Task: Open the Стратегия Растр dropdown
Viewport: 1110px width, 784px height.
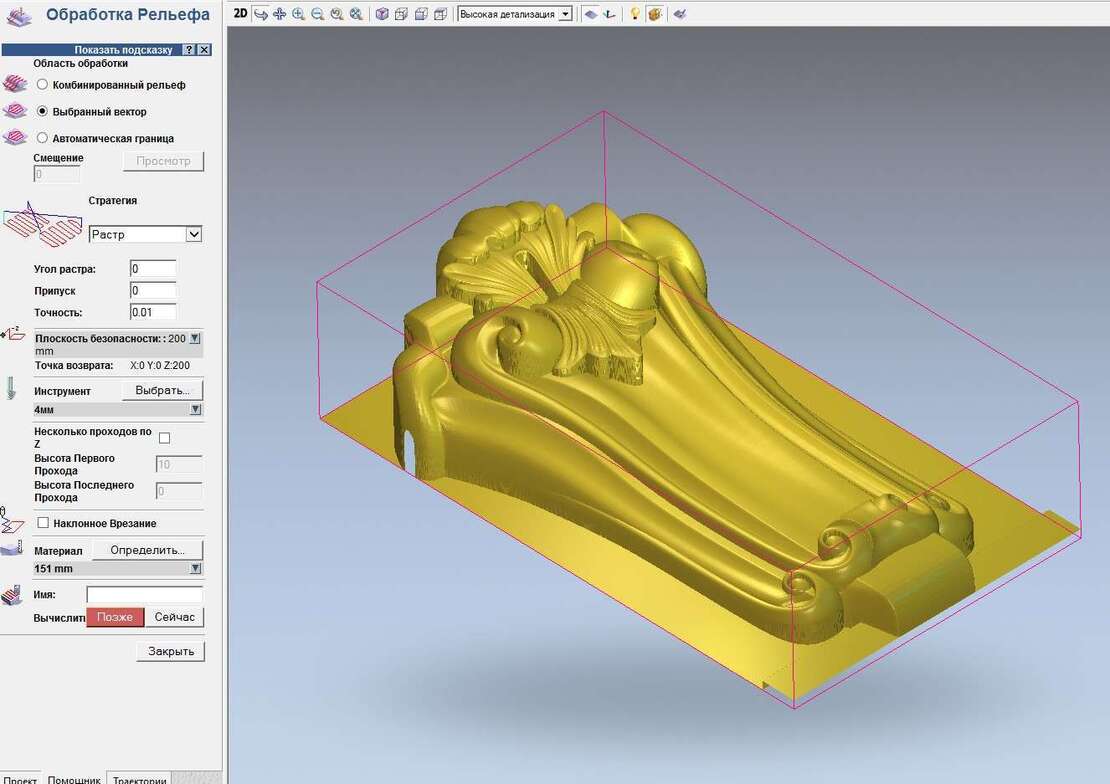Action: (x=146, y=234)
